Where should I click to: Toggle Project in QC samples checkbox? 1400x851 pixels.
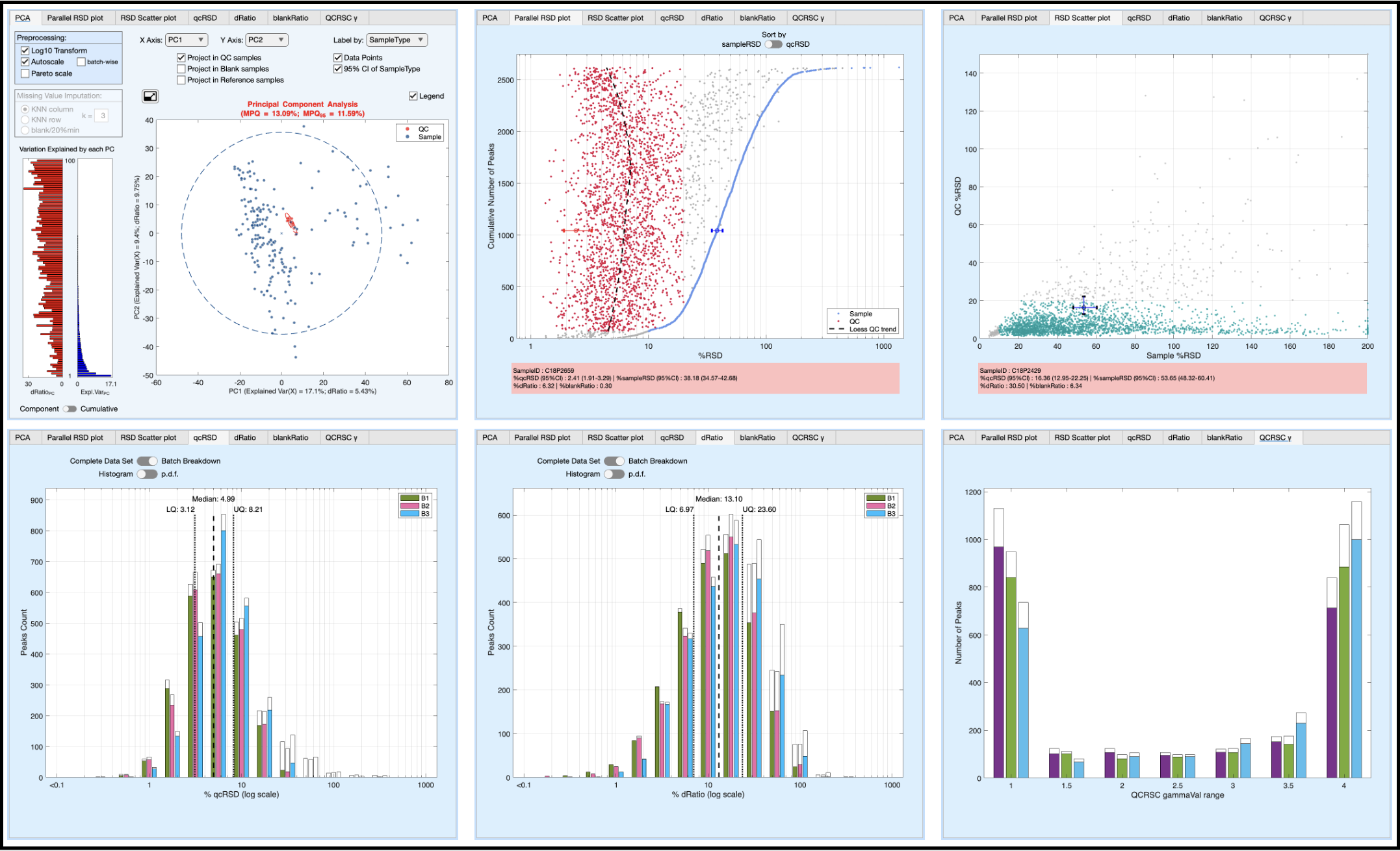click(x=181, y=58)
